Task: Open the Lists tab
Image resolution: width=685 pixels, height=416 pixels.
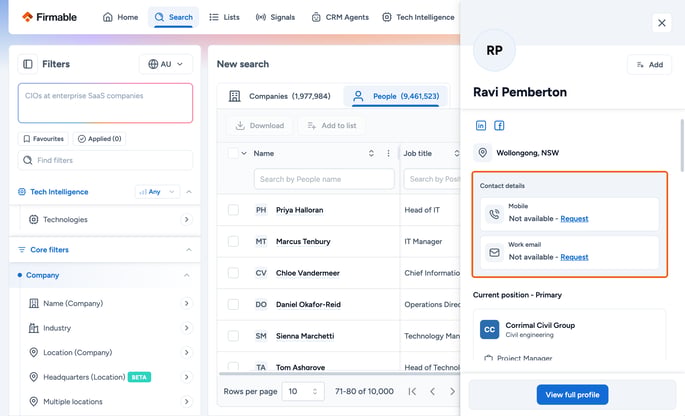Action: point(224,17)
